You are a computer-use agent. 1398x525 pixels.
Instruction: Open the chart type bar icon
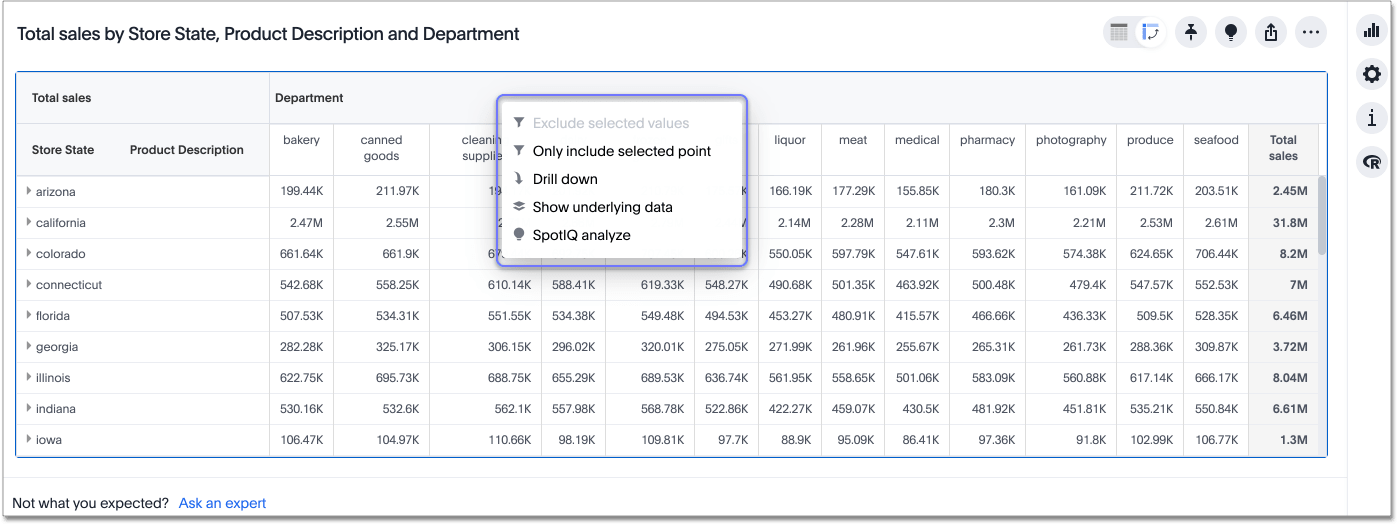click(x=1370, y=31)
